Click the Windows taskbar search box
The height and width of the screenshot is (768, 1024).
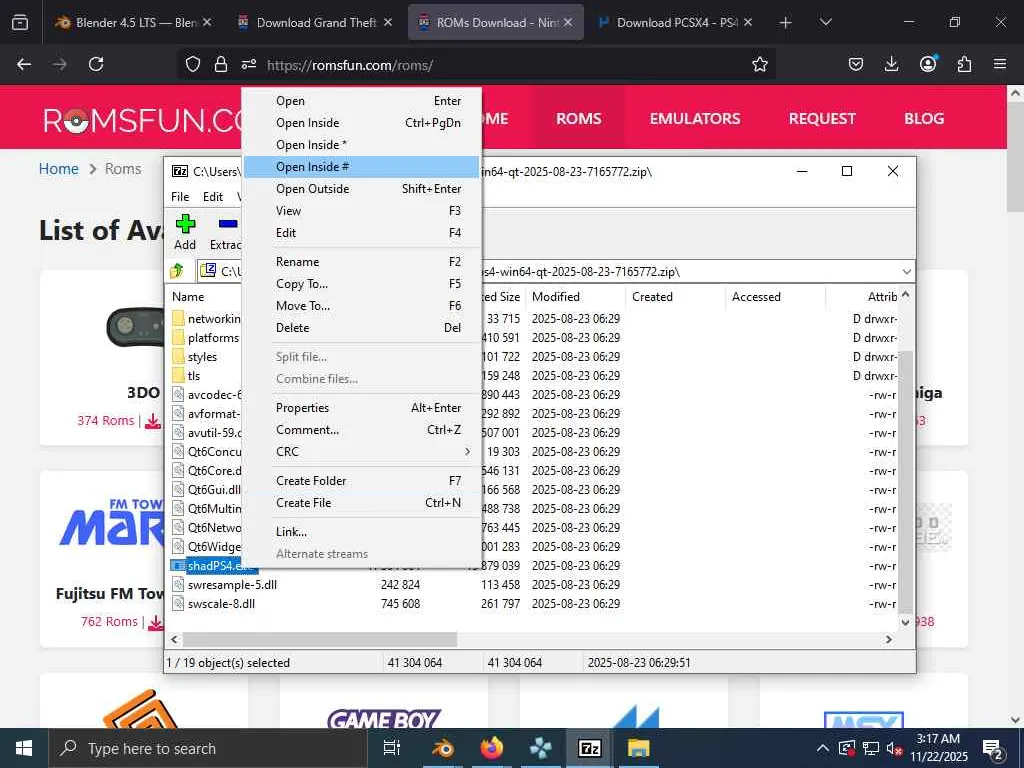coord(208,748)
